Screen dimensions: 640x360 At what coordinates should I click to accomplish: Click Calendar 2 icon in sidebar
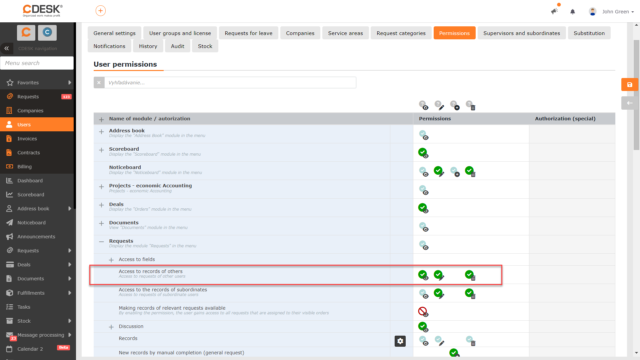[9, 349]
